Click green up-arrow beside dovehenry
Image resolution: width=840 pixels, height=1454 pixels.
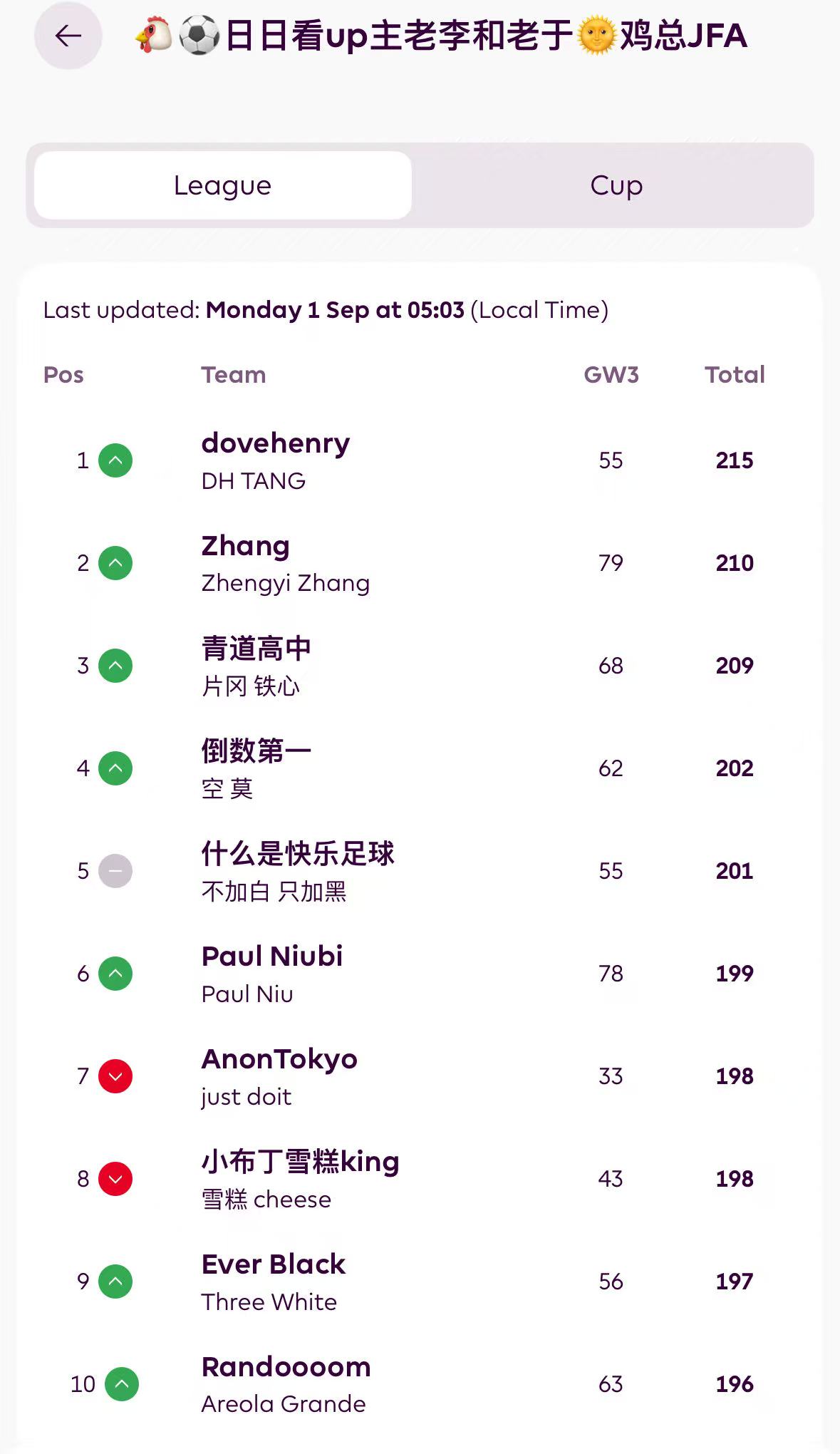(x=115, y=460)
